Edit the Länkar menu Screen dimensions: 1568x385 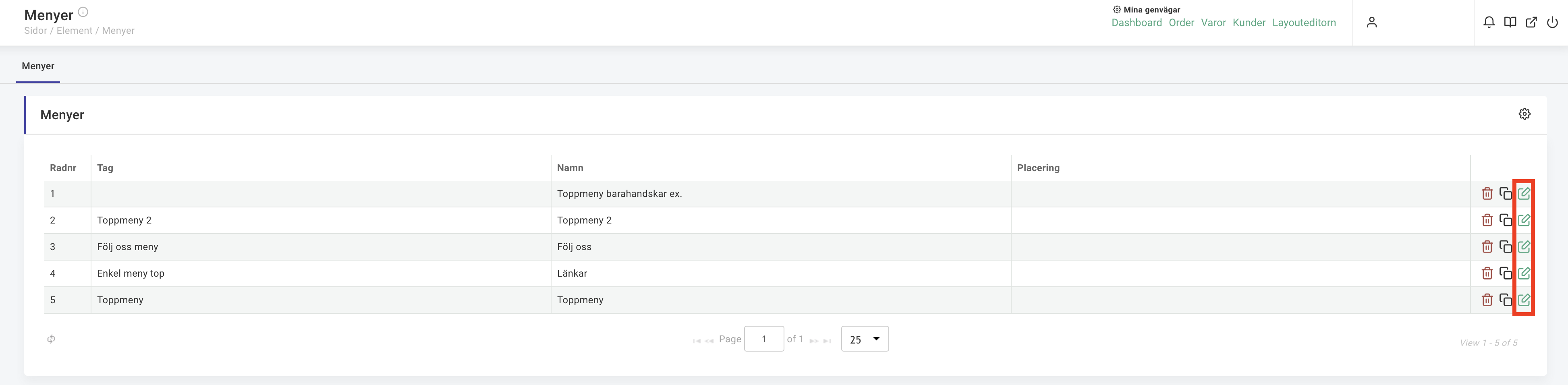pos(1524,273)
